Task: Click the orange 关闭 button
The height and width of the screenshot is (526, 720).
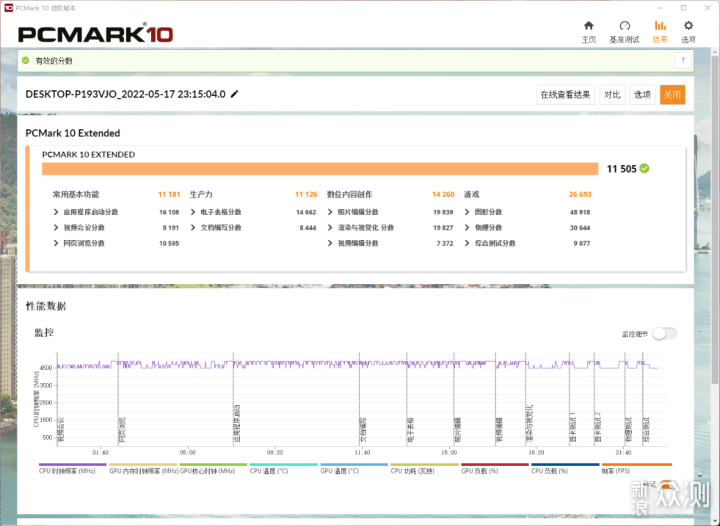Action: (x=672, y=95)
